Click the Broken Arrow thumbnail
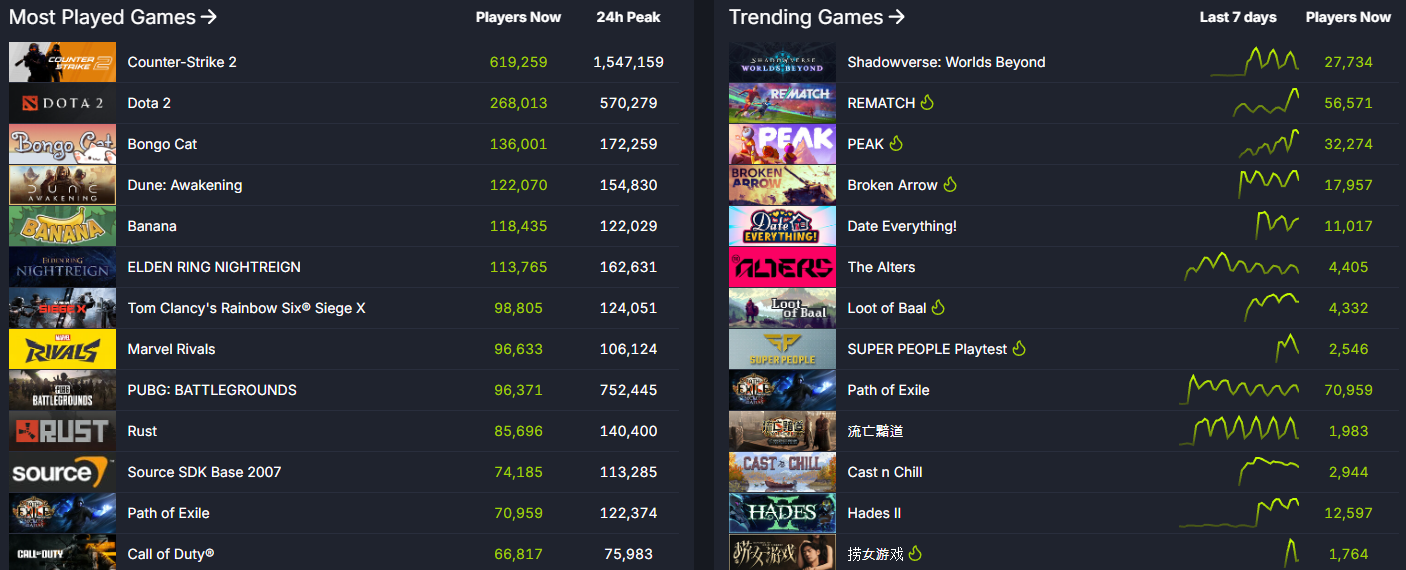The image size is (1406, 570). pyautogui.click(x=782, y=185)
